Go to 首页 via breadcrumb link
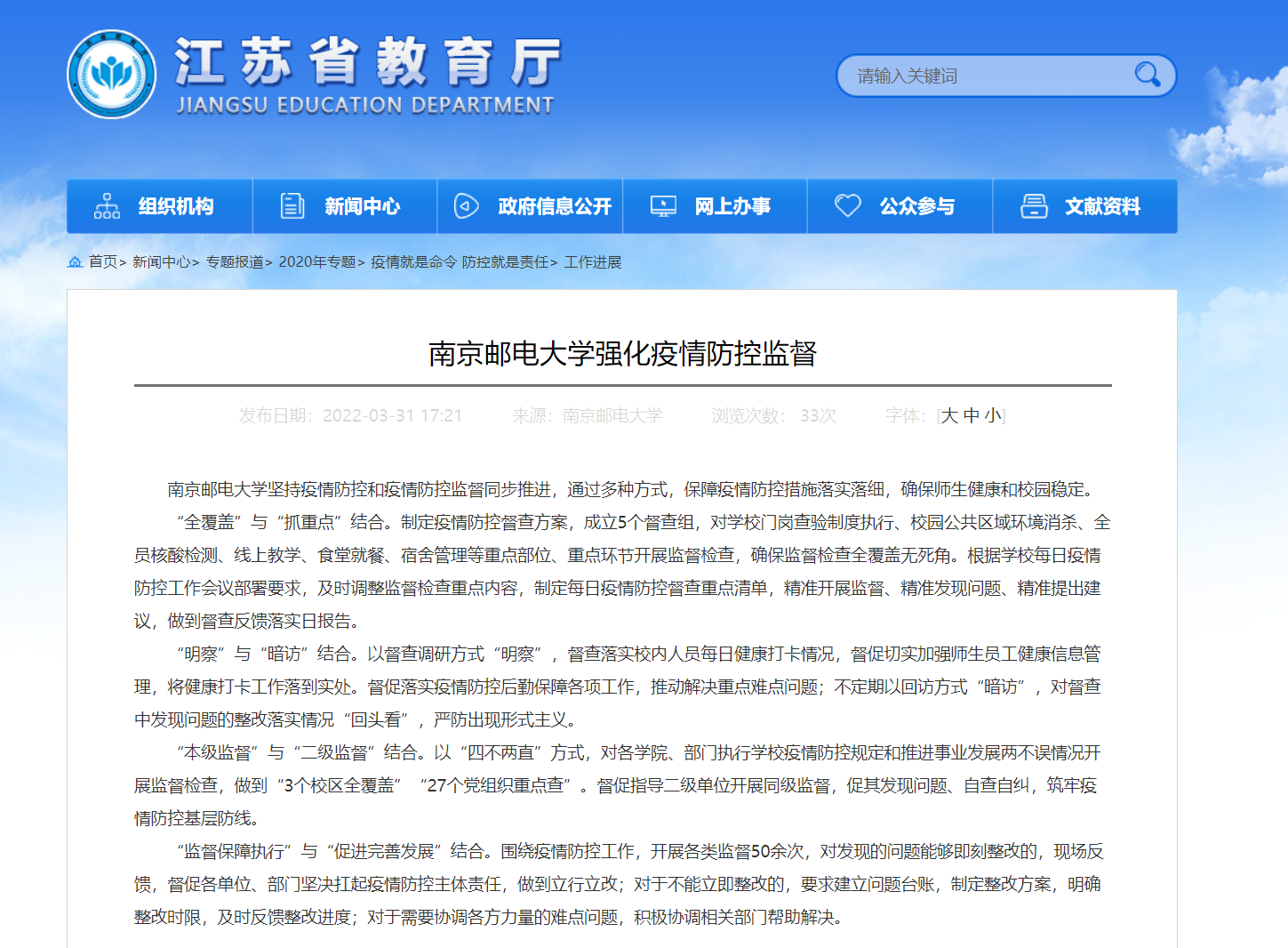 tap(102, 261)
